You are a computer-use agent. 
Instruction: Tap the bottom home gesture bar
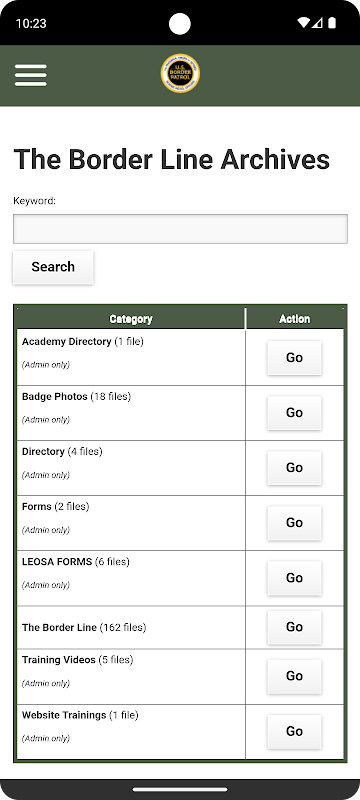pyautogui.click(x=180, y=789)
